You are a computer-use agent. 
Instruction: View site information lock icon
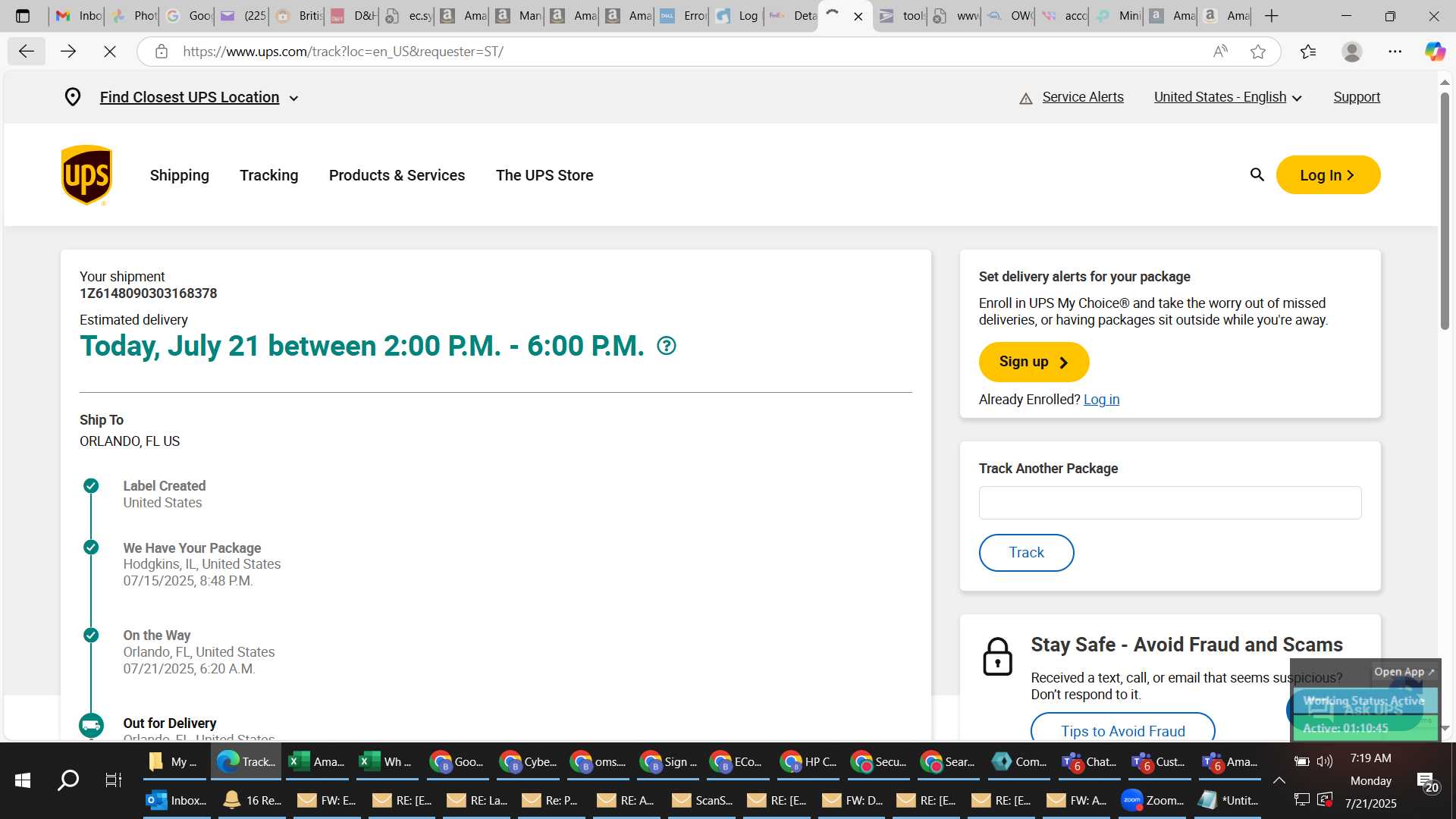point(161,52)
